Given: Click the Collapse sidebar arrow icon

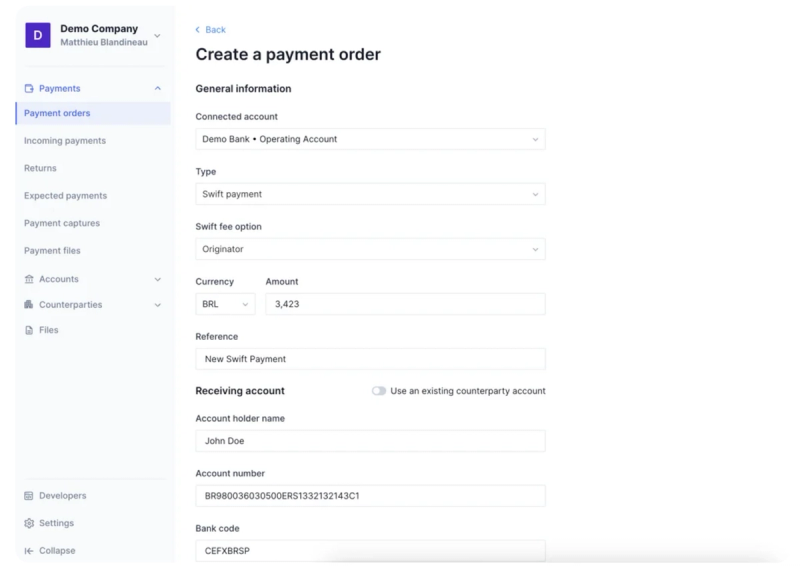Looking at the screenshot, I should pyautogui.click(x=29, y=551).
